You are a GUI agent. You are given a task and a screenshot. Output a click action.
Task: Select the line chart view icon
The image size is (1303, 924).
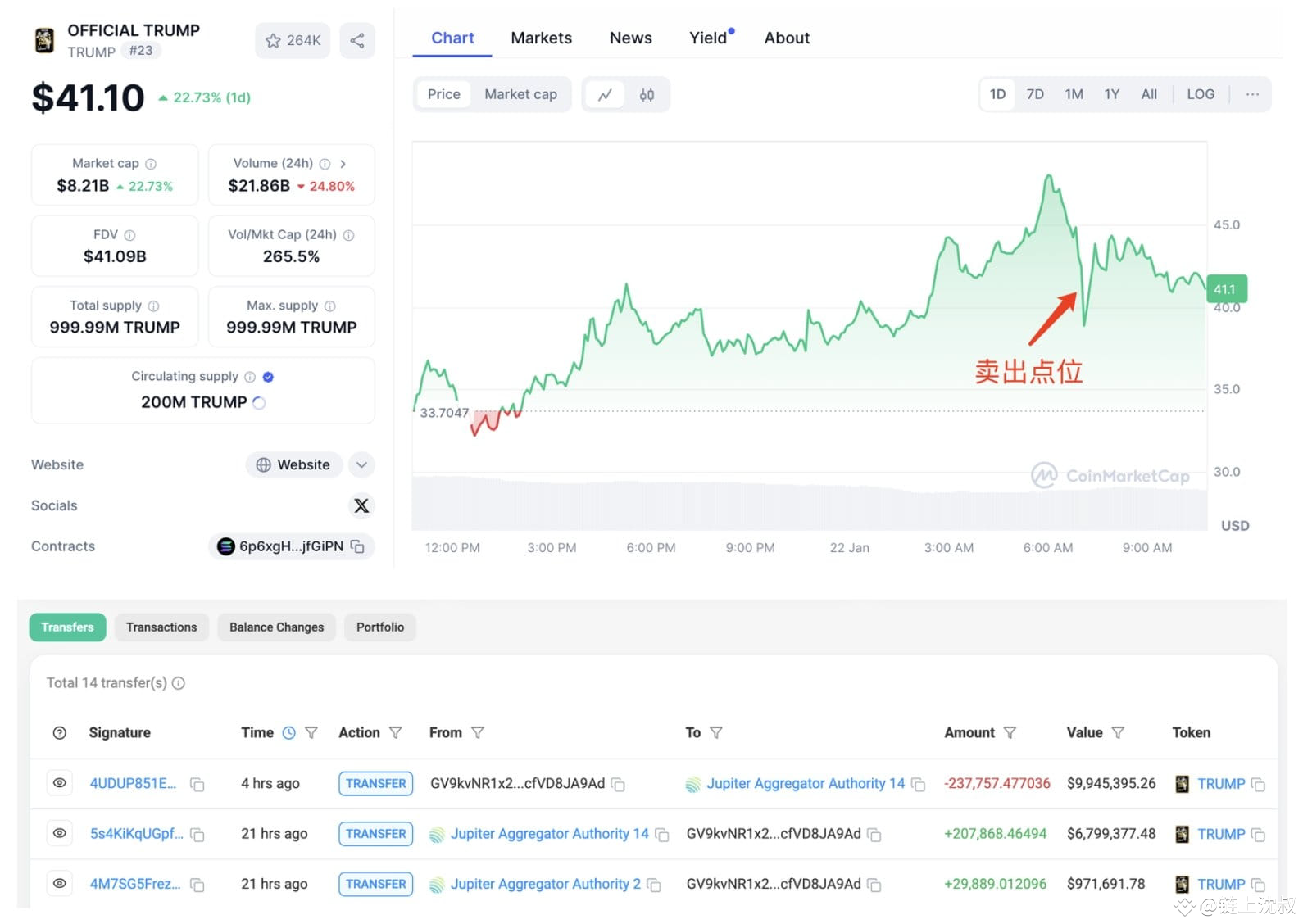(605, 95)
